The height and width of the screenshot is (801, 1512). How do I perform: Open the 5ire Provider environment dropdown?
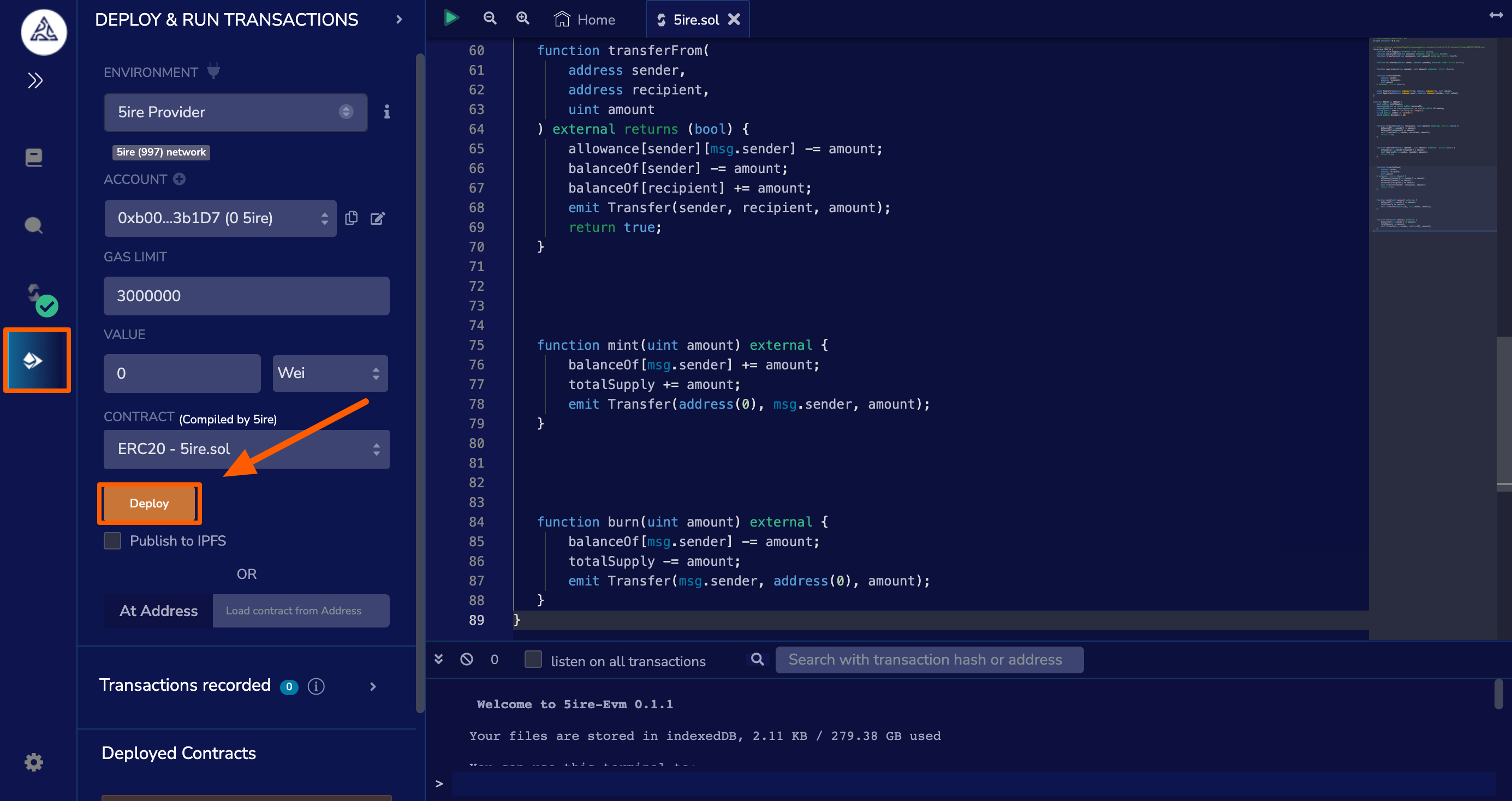pyautogui.click(x=235, y=112)
